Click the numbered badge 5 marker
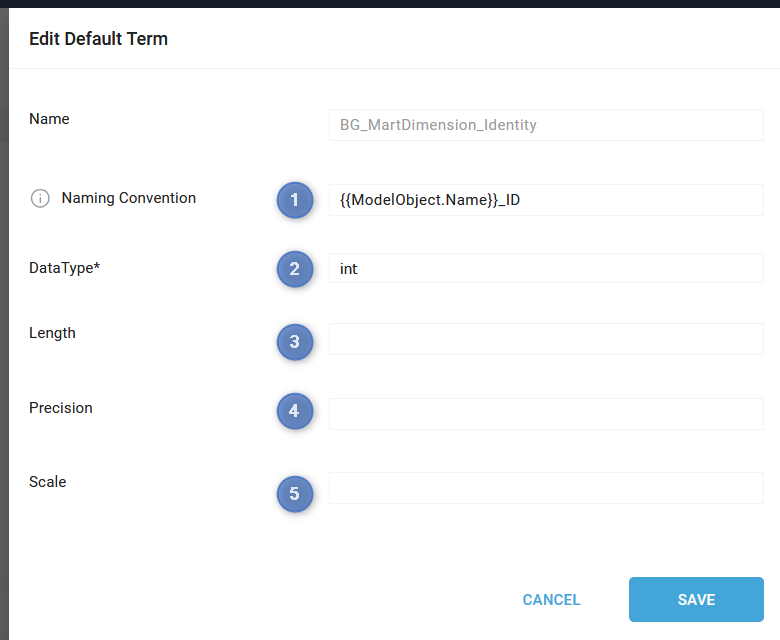 294,494
